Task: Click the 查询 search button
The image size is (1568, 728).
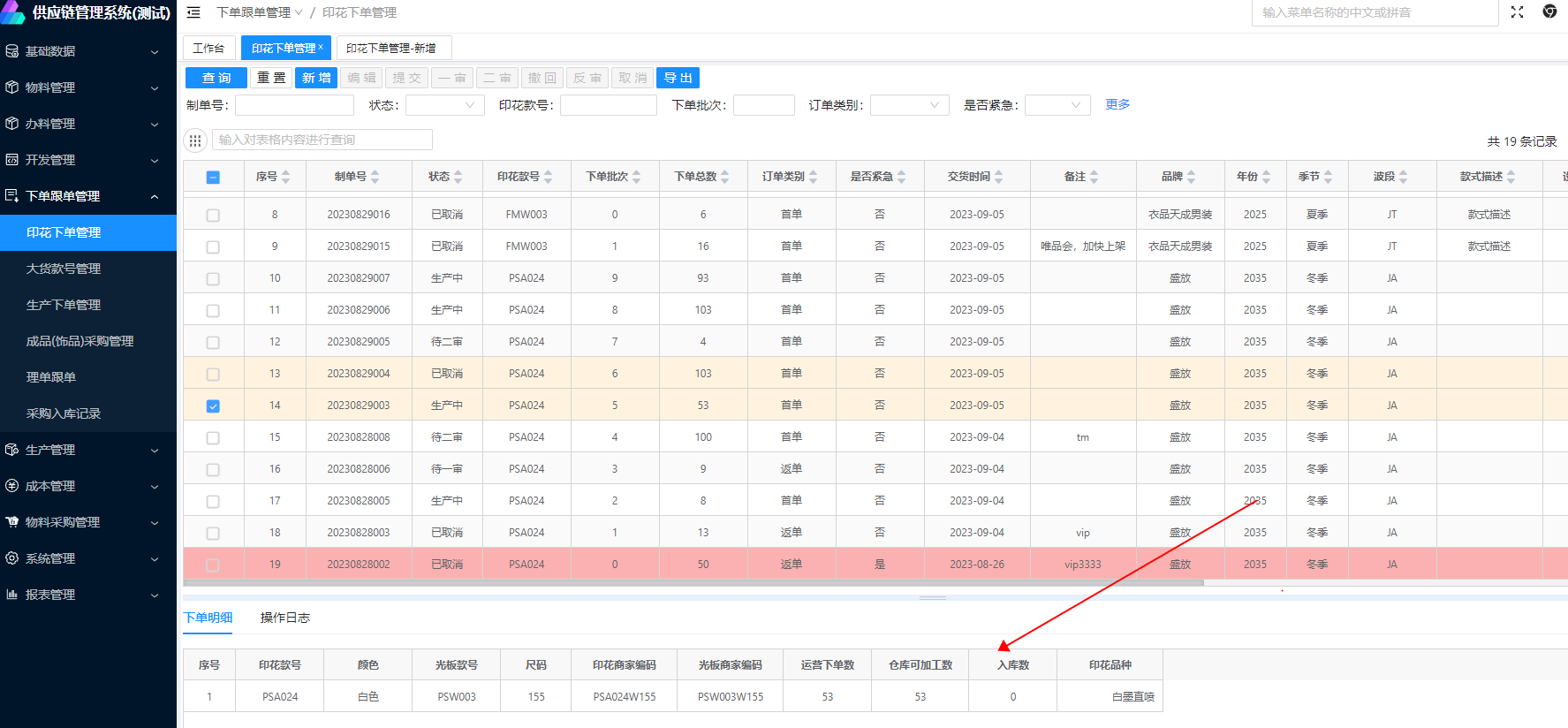Action: (x=216, y=78)
